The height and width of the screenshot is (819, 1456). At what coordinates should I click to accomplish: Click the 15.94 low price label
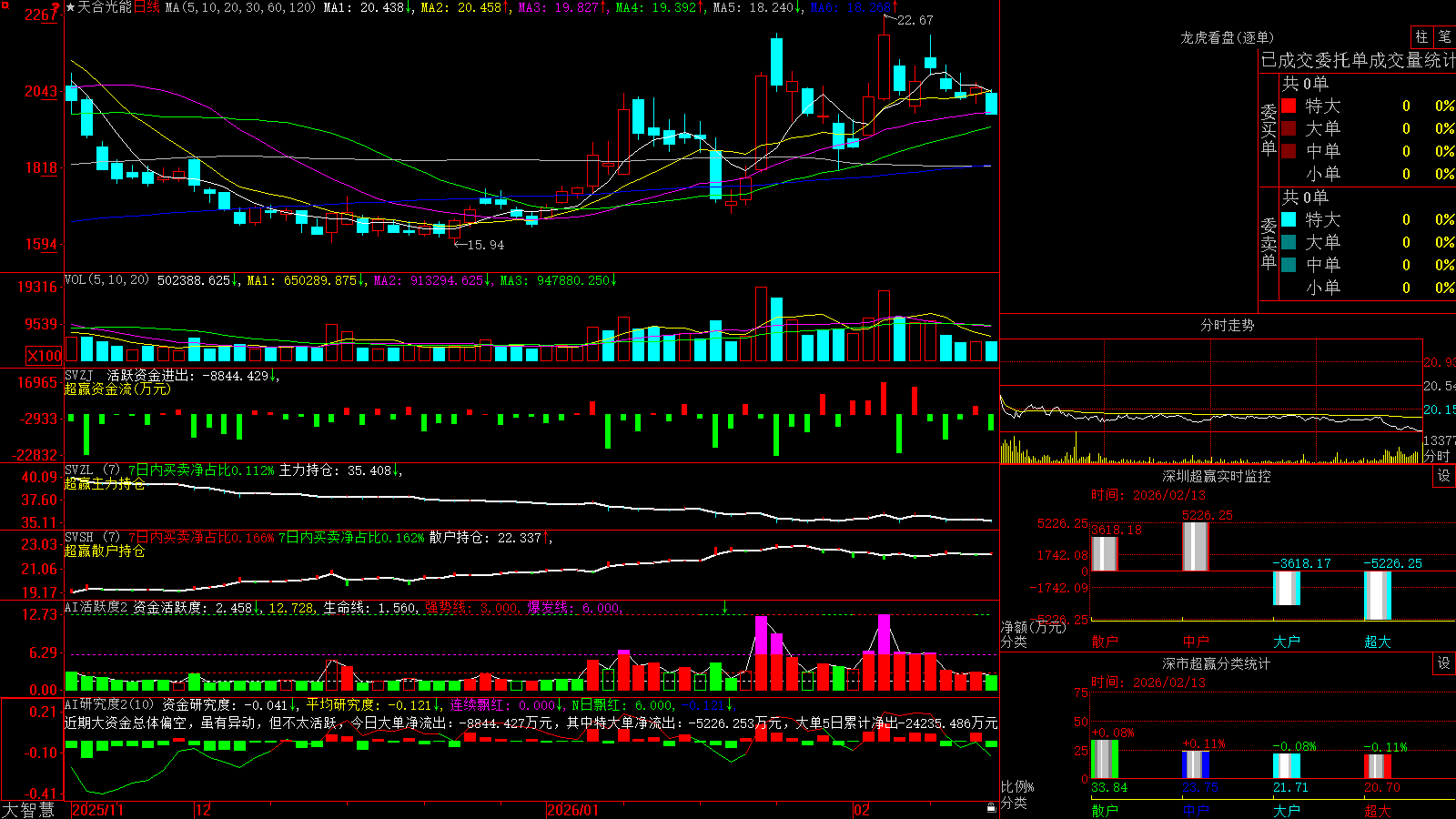(x=485, y=245)
